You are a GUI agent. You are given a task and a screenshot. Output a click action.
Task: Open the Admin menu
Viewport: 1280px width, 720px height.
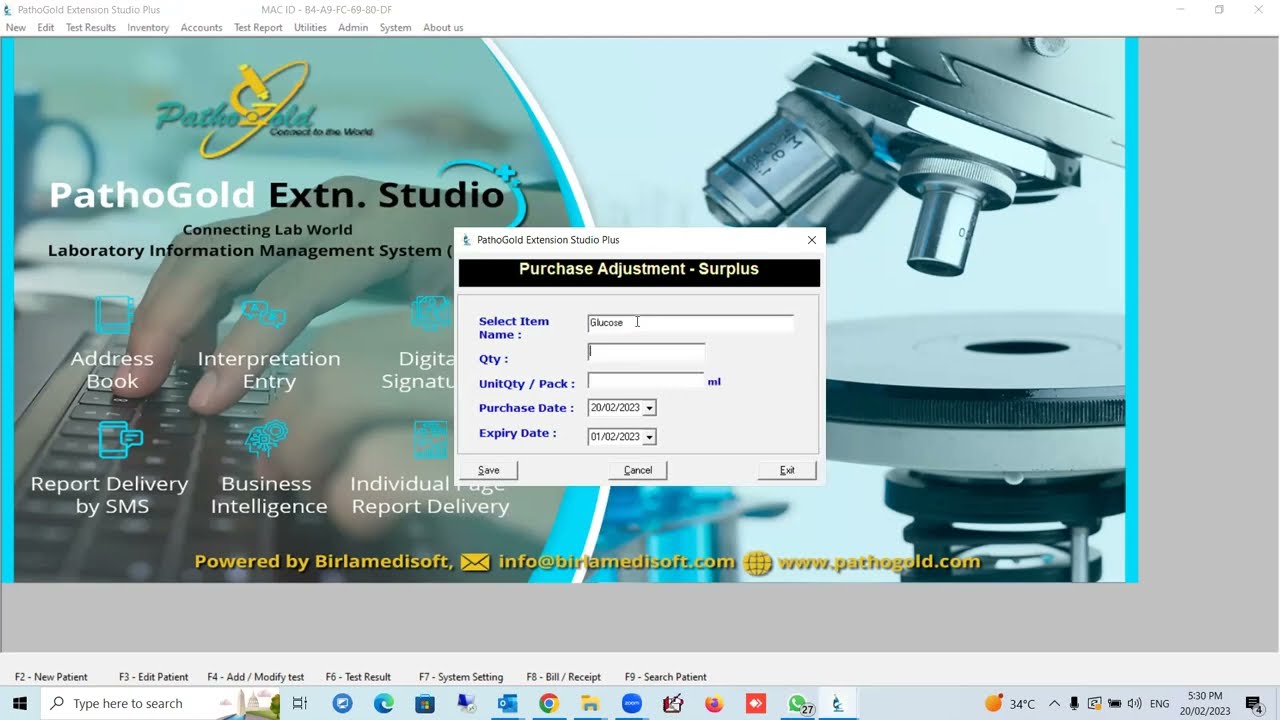tap(353, 28)
